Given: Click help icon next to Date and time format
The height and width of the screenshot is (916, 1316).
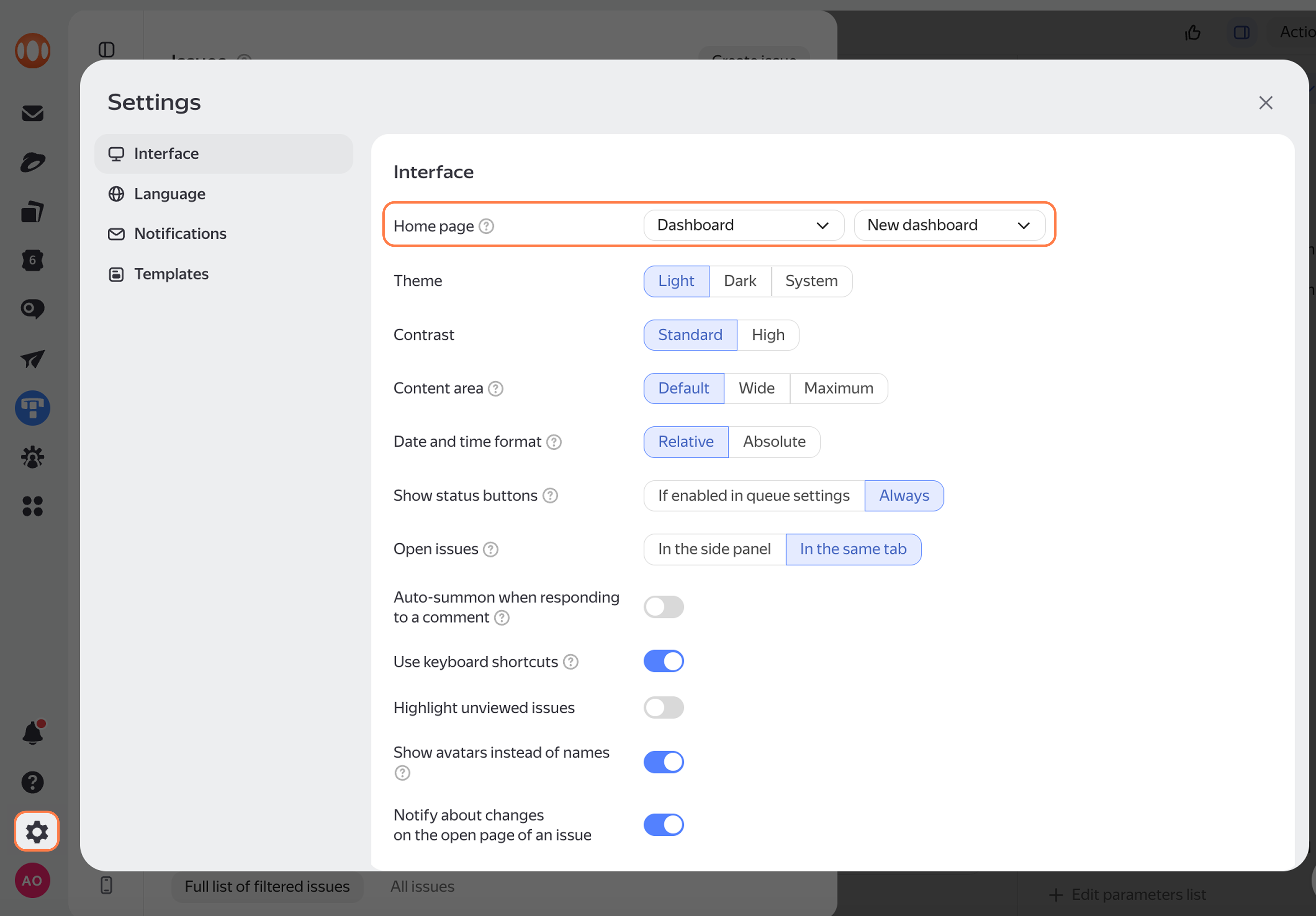Looking at the screenshot, I should coord(554,442).
